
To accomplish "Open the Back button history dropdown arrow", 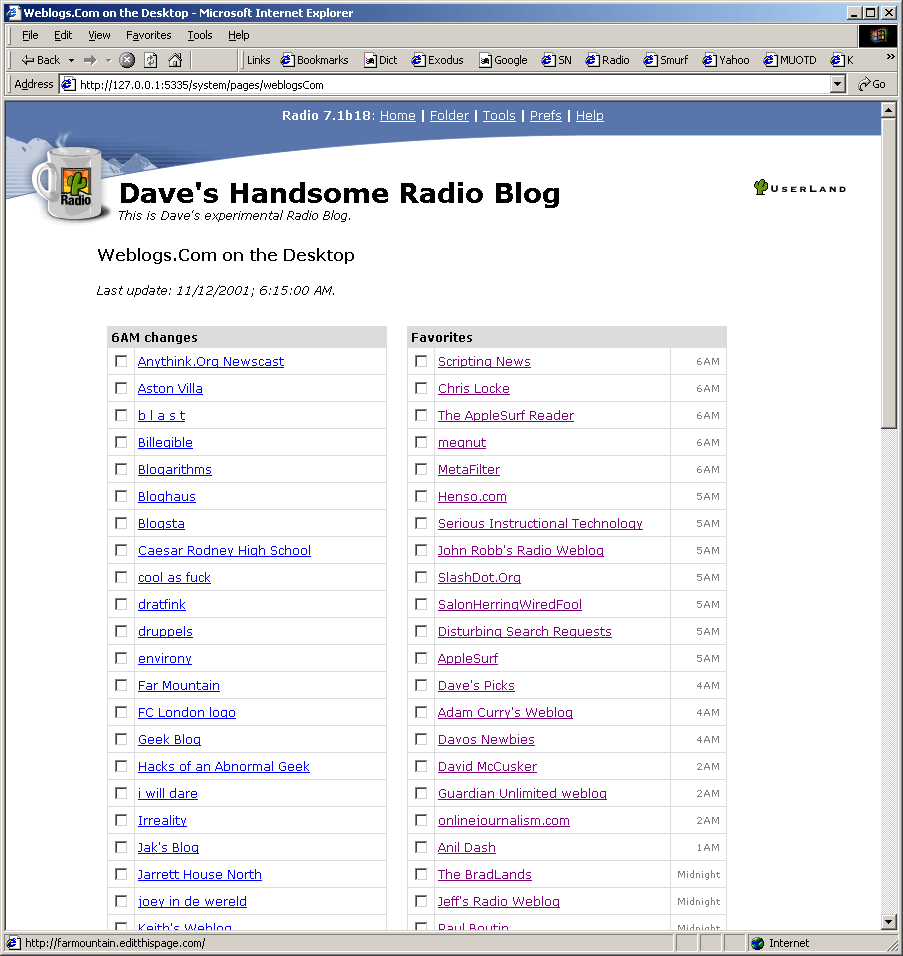I will (x=71, y=60).
